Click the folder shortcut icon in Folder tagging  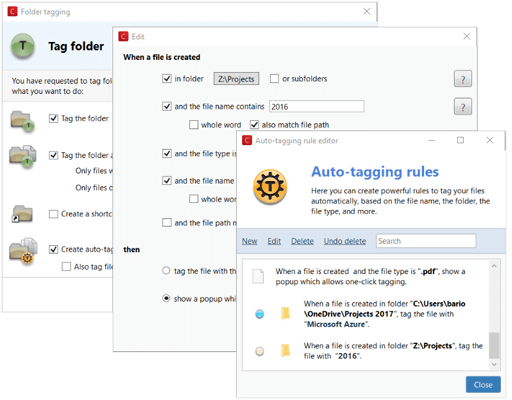click(22, 214)
